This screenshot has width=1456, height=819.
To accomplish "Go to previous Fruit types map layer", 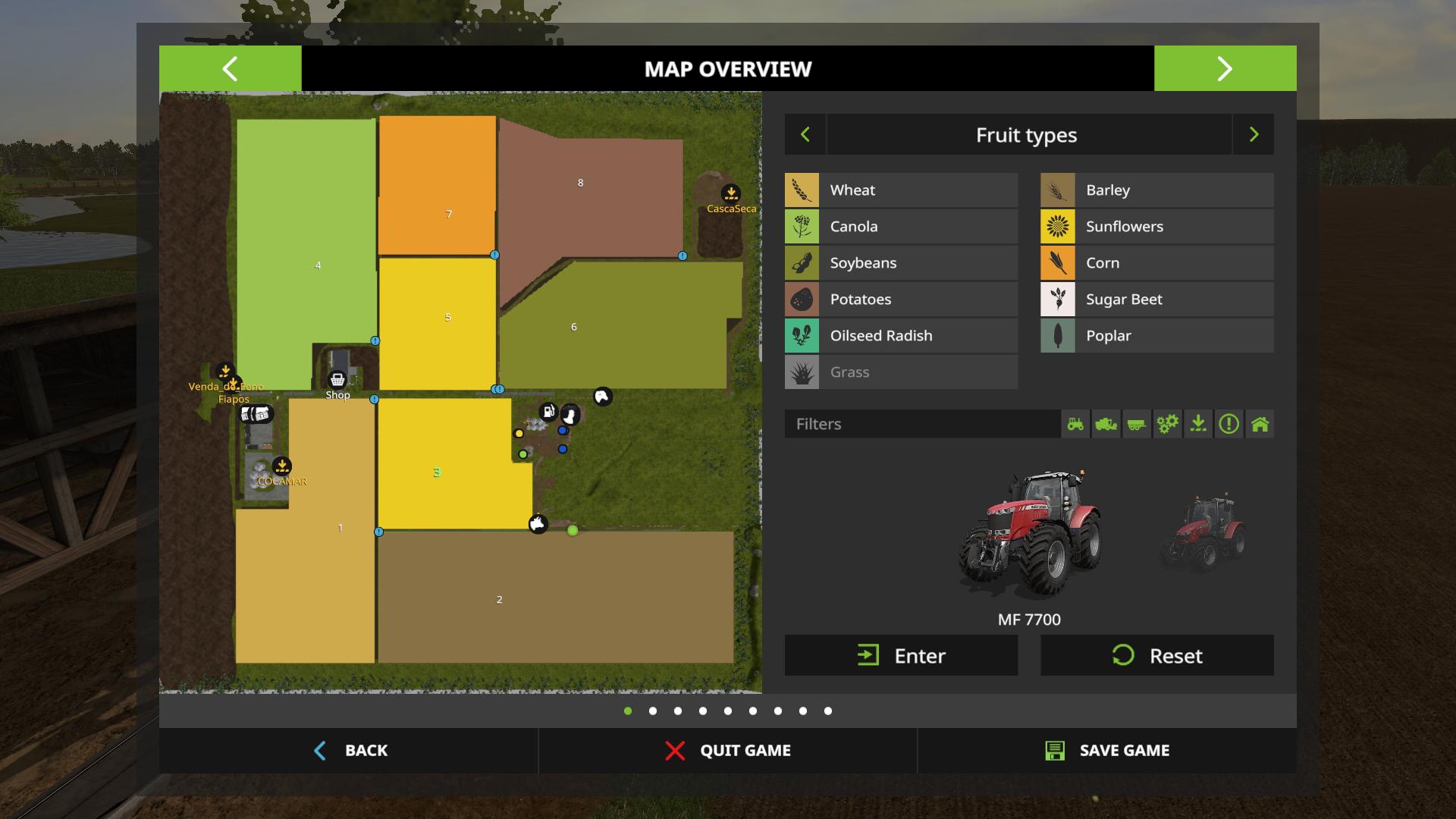I will (x=805, y=135).
